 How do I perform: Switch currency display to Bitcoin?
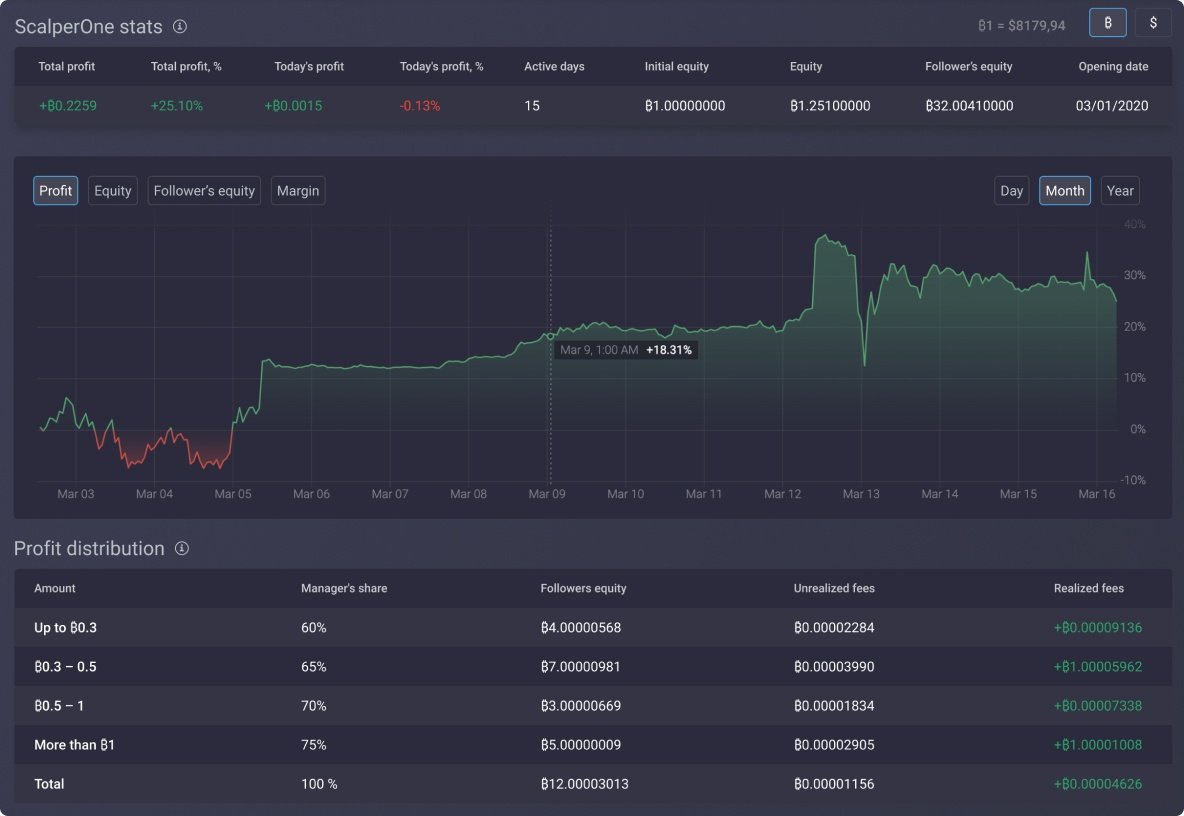pyautogui.click(x=1107, y=22)
